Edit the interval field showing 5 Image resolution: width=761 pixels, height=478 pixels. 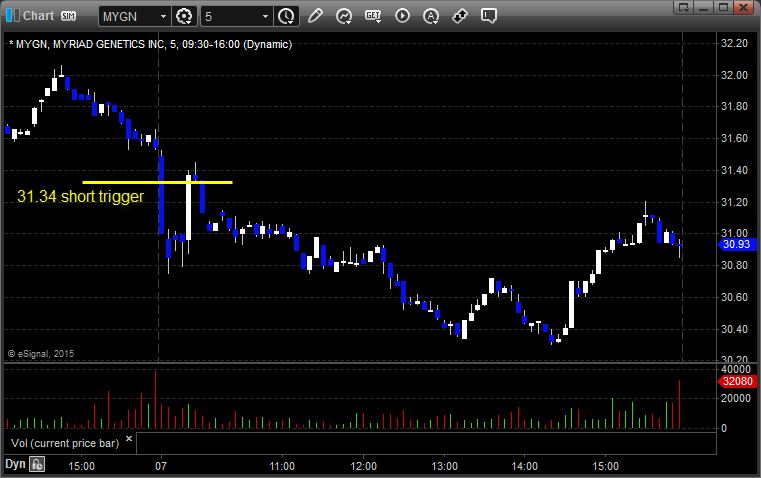coord(231,16)
